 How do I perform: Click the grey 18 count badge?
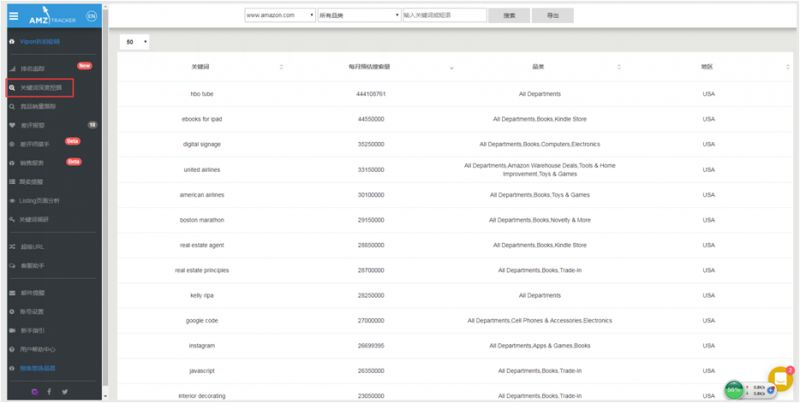92,124
